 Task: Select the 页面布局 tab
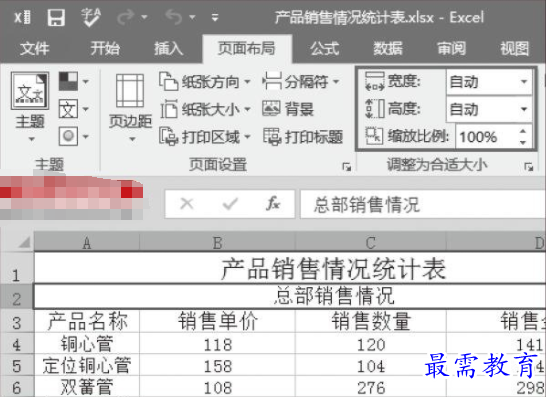click(x=247, y=48)
